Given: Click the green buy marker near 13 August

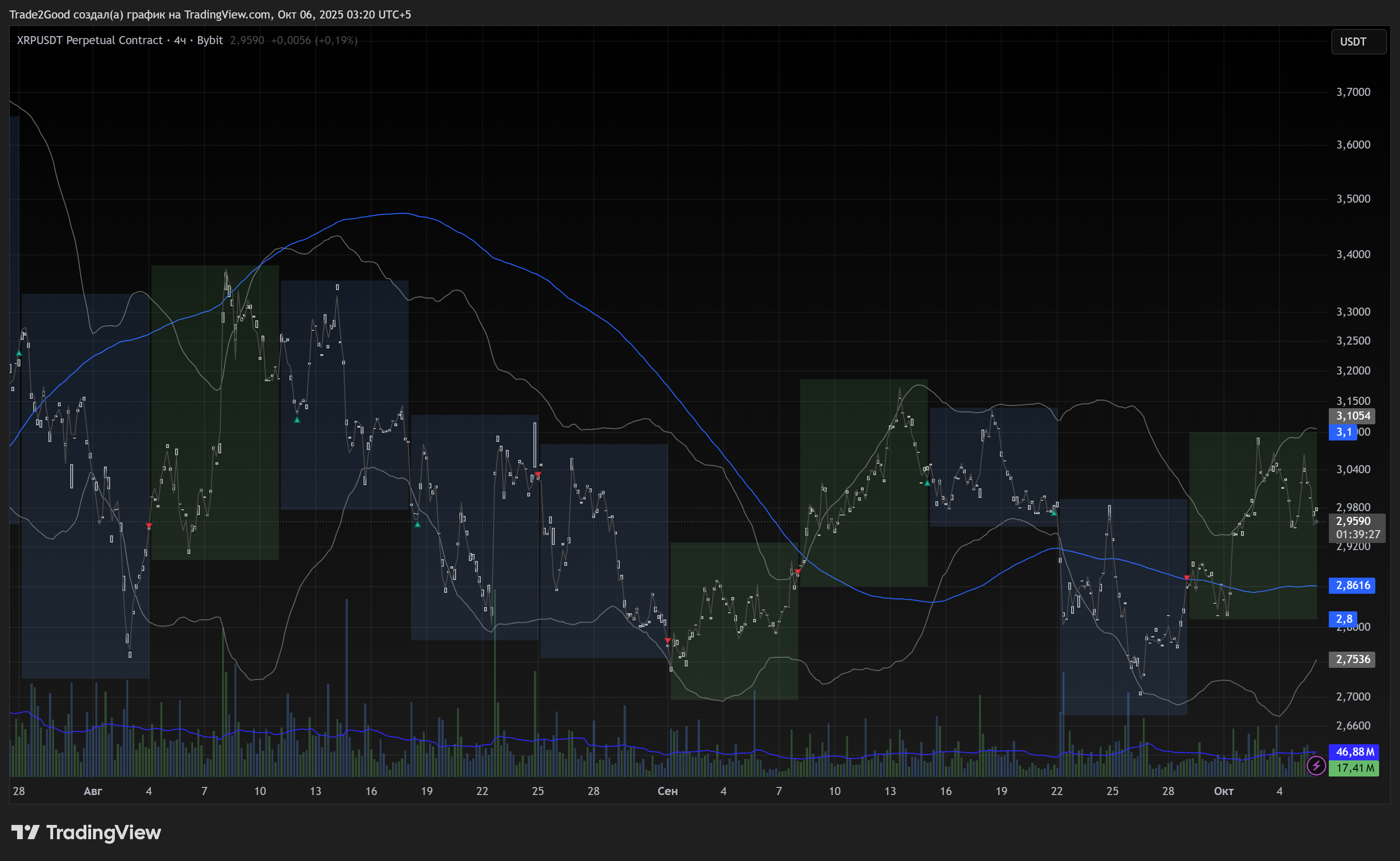Looking at the screenshot, I should [x=297, y=420].
